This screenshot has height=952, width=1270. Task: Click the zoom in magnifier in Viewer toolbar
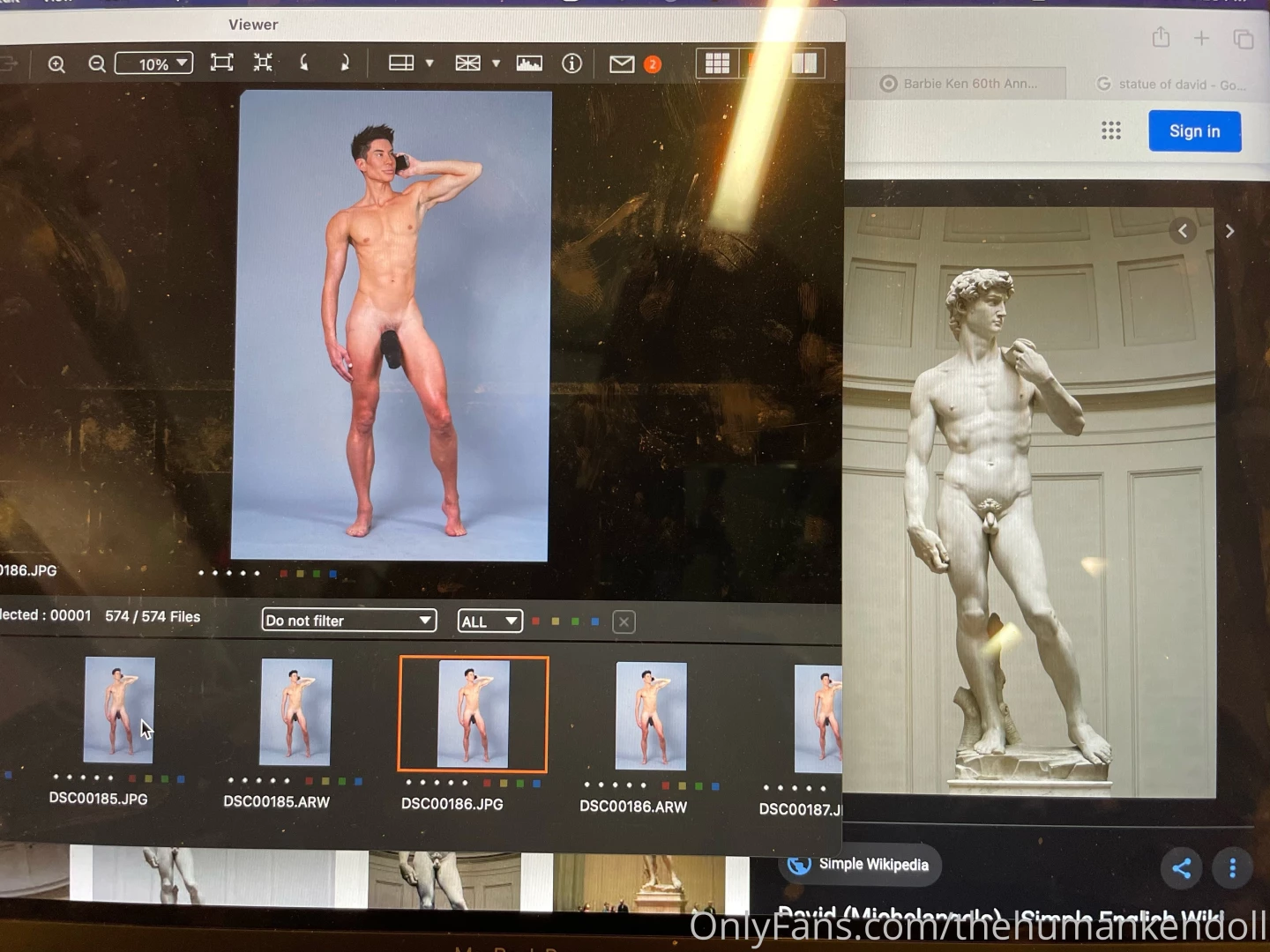pos(56,64)
